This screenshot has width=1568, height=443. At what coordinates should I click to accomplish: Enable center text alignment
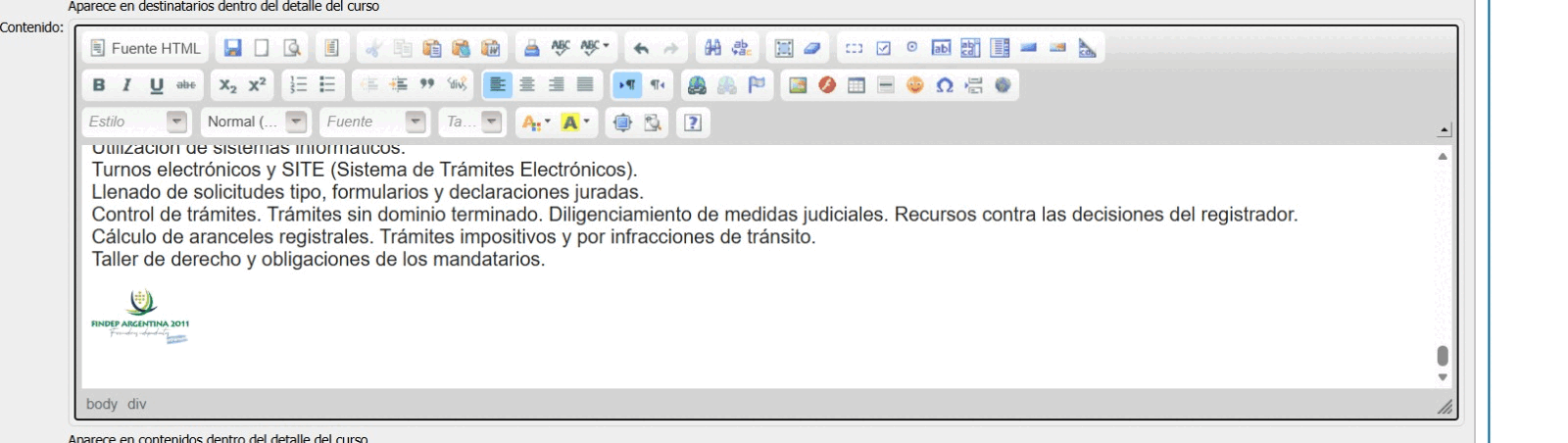click(527, 85)
